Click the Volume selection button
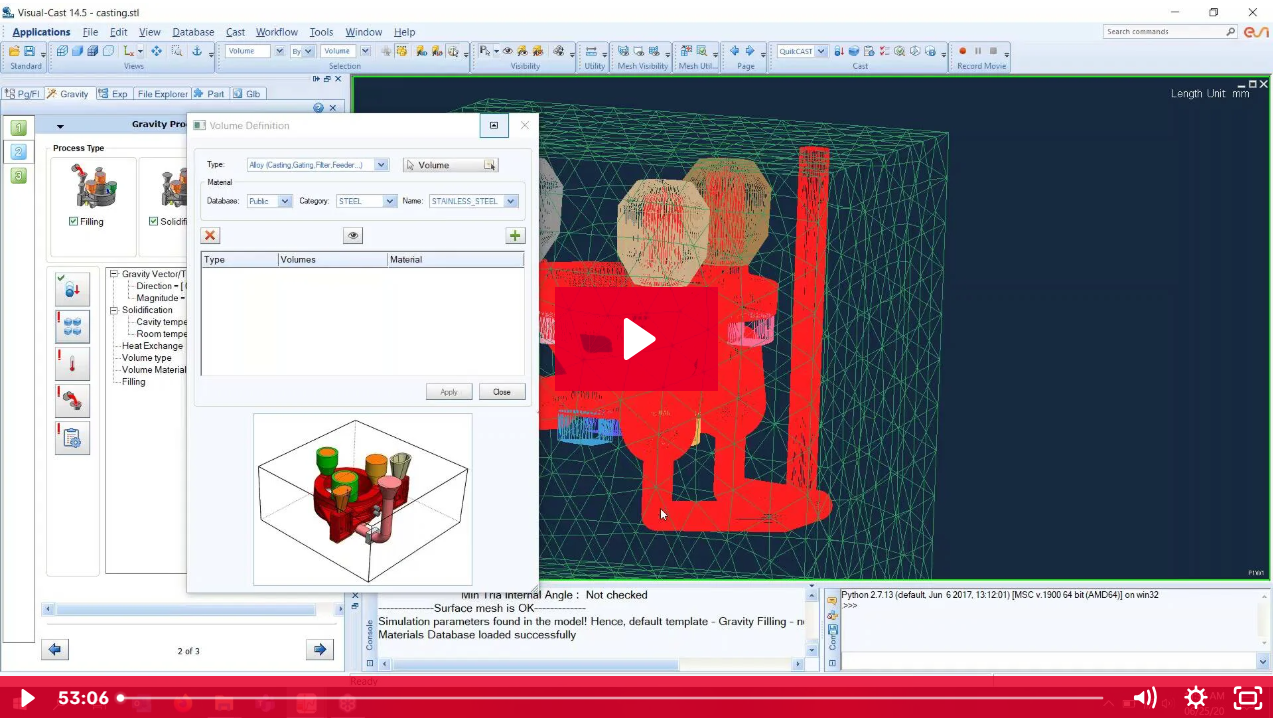Image resolution: width=1273 pixels, height=718 pixels. (450, 165)
